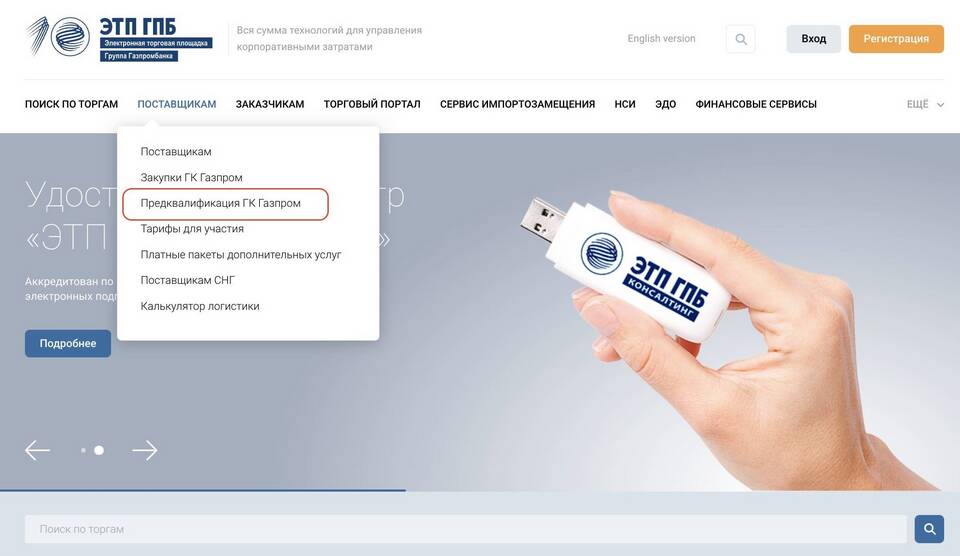Open the ПОСТАВЩИКАМ dropdown menu
This screenshot has height=556, width=960.
[177, 104]
